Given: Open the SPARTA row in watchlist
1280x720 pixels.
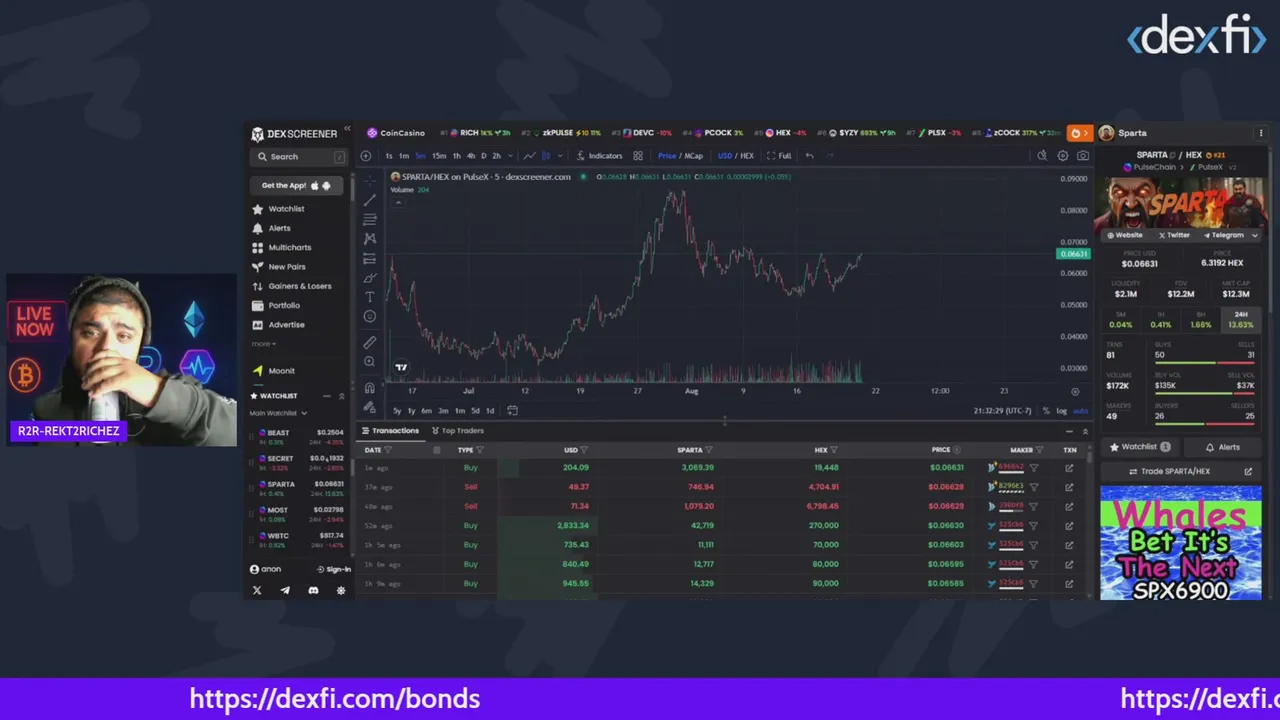Looking at the screenshot, I should tap(298, 488).
